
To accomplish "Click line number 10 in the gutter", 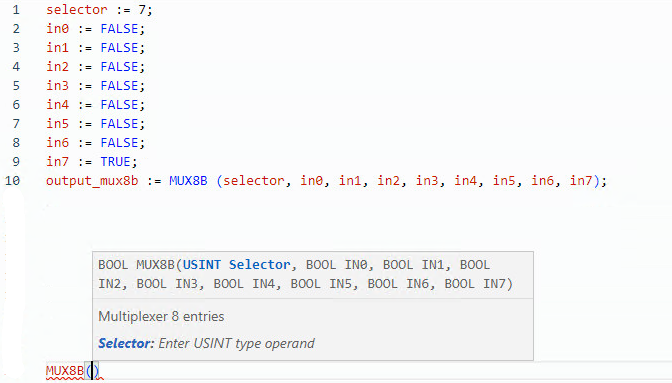I will [12, 181].
